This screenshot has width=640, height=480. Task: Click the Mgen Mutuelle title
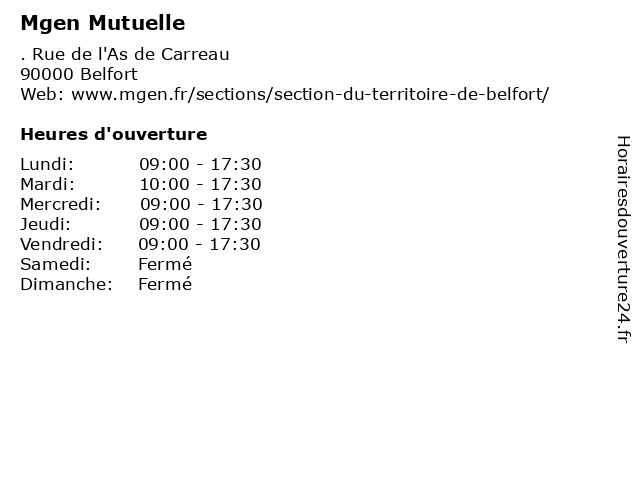(x=103, y=23)
